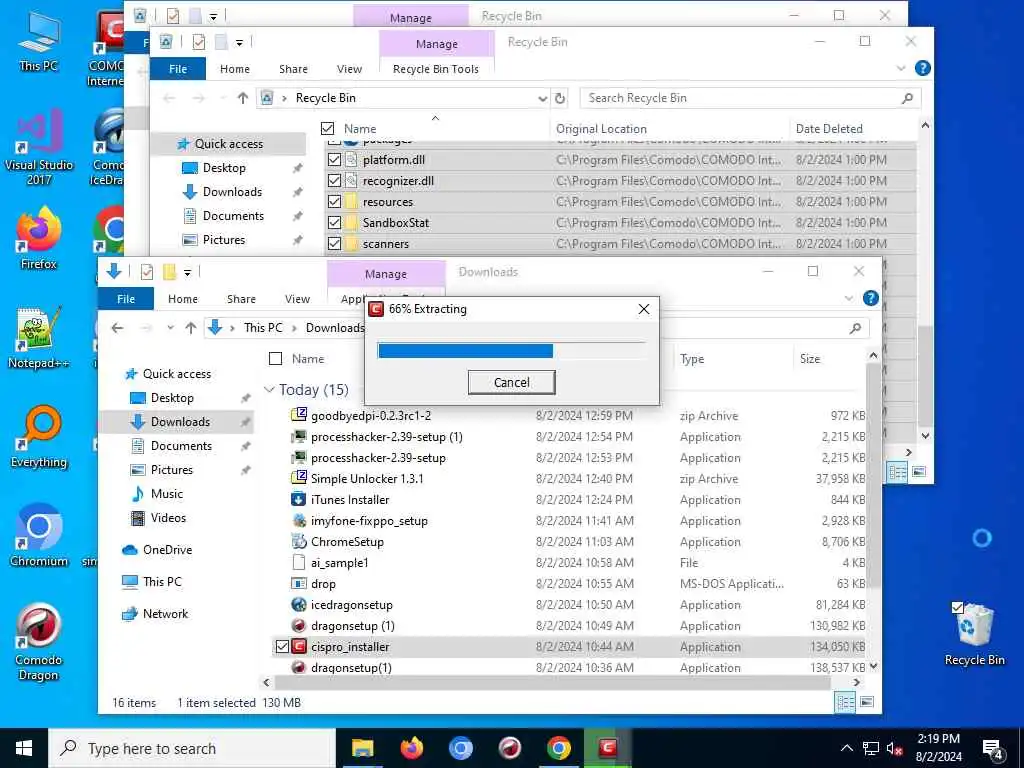The height and width of the screenshot is (768, 1024).
Task: Select OneDrive in Downloads sidebar
Action: [x=167, y=550]
